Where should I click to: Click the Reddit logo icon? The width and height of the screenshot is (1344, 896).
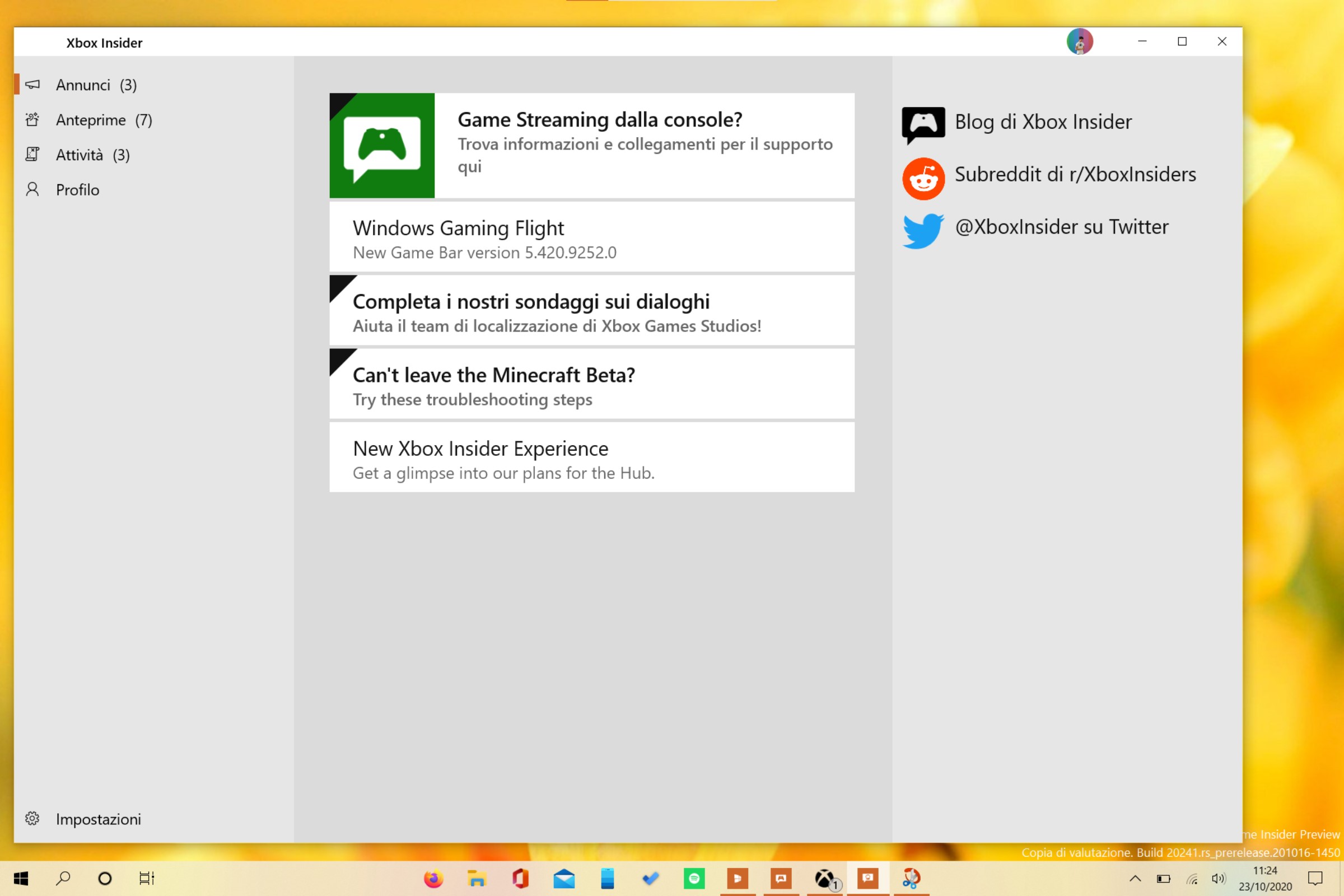pos(923,179)
